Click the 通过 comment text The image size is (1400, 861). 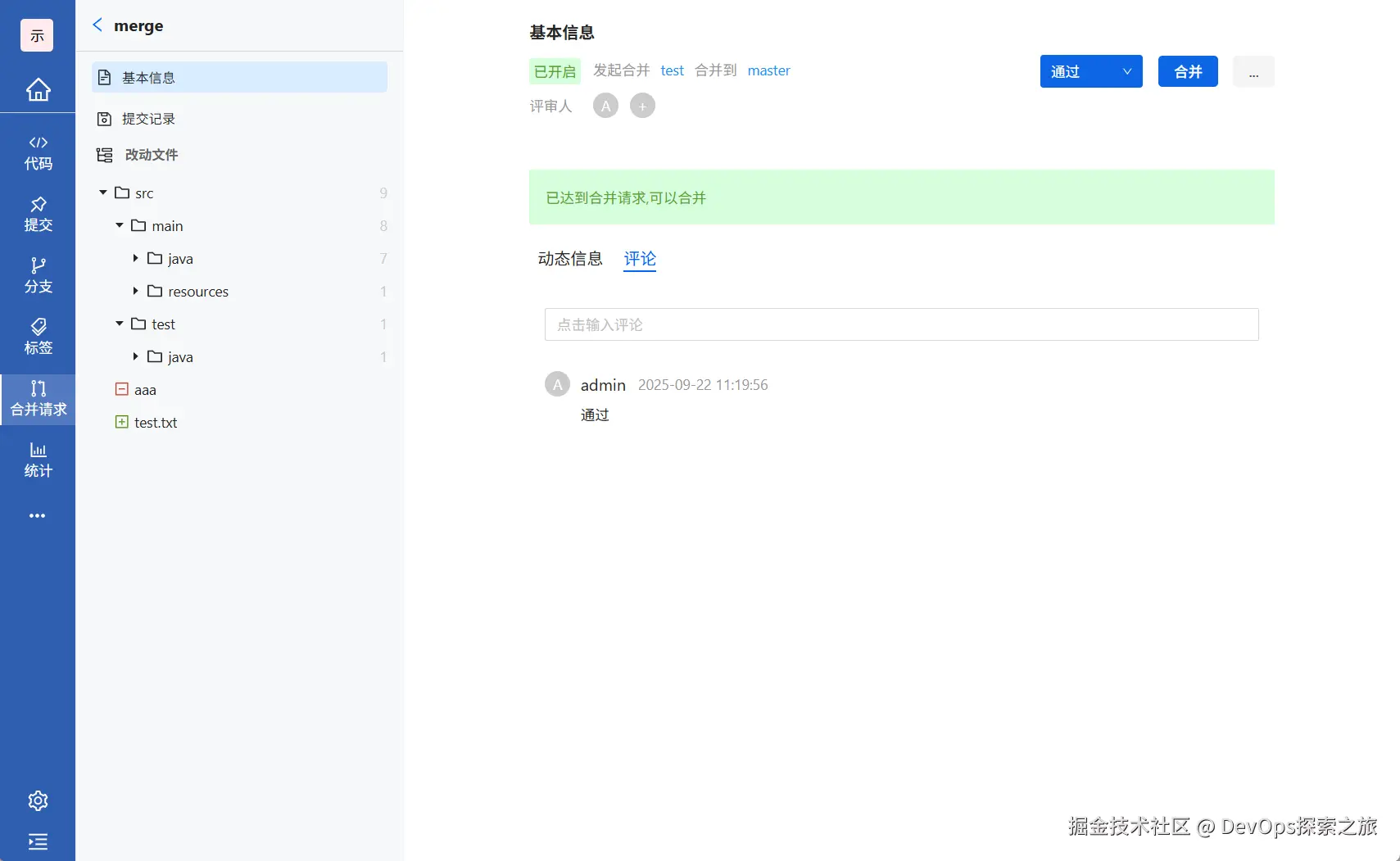click(595, 415)
